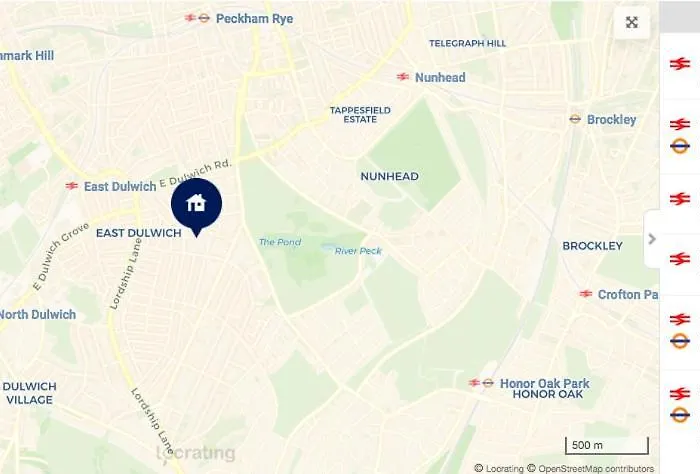Click The Pond label in park
The width and height of the screenshot is (700, 474).
pos(280,242)
